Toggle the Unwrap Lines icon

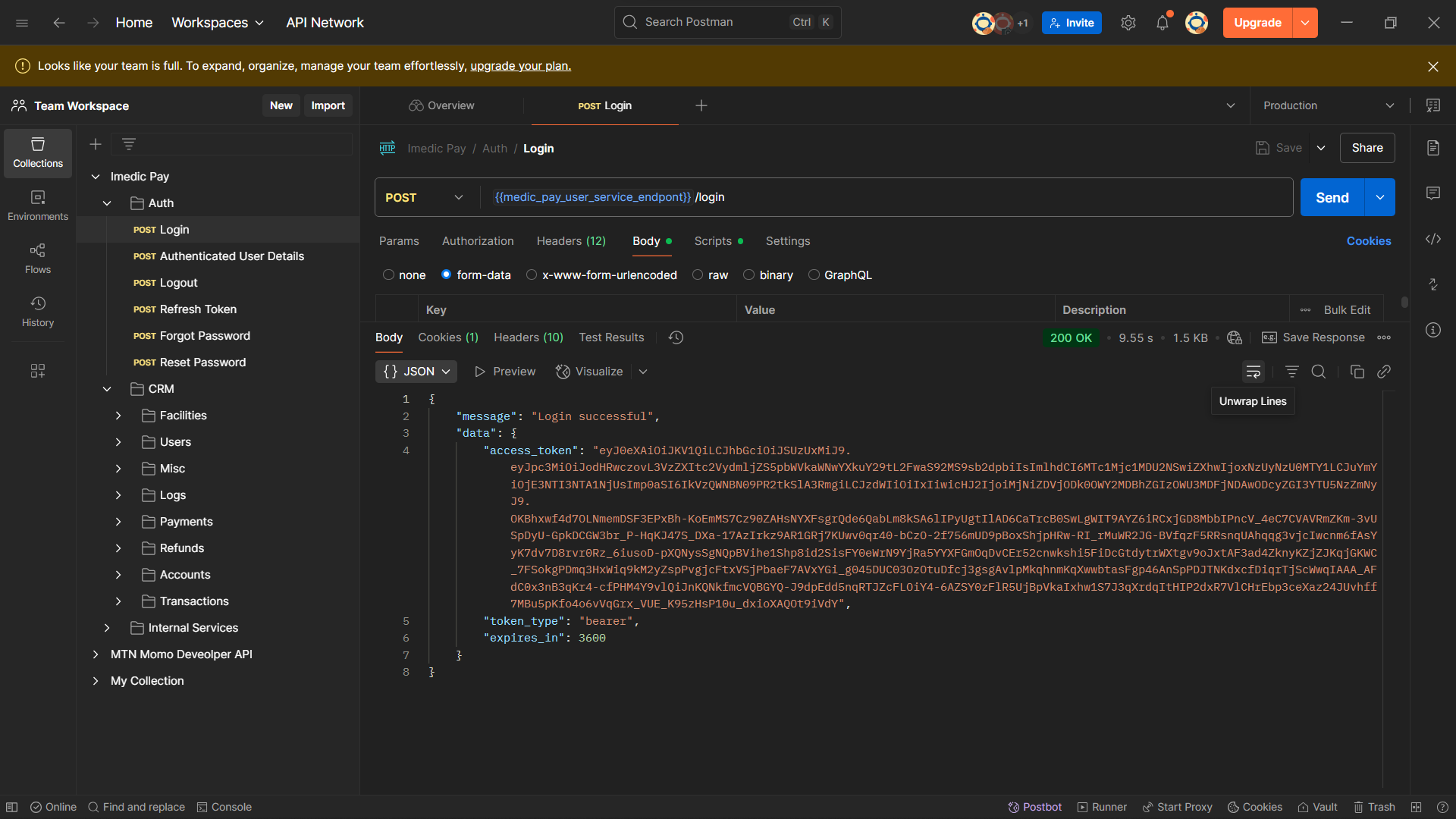[x=1254, y=372]
